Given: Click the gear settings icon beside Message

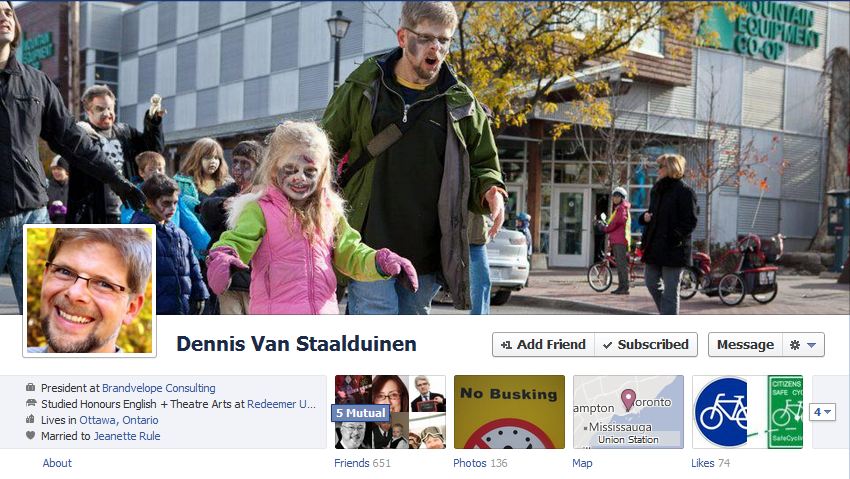Looking at the screenshot, I should click(795, 345).
